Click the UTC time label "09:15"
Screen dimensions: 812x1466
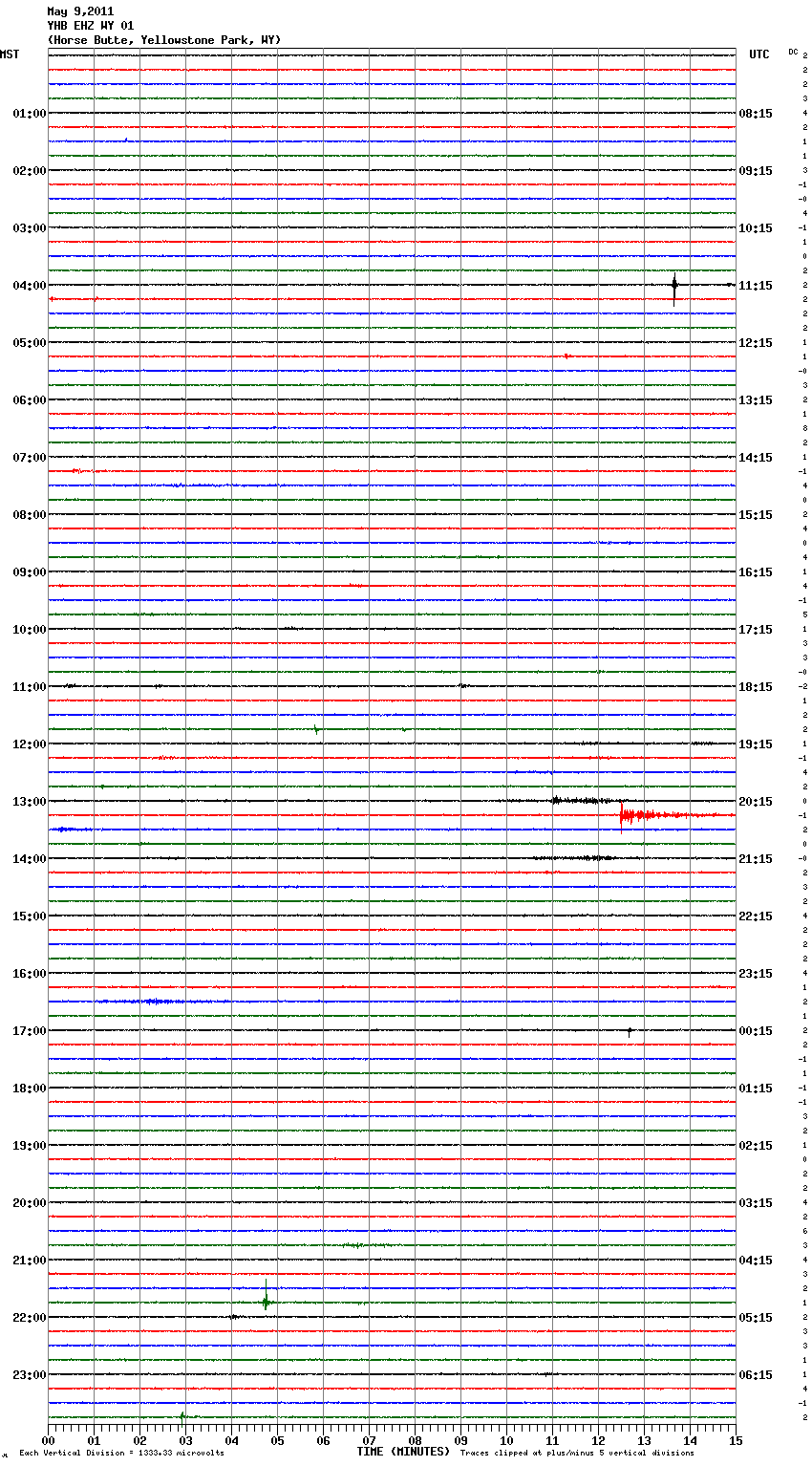tap(756, 171)
